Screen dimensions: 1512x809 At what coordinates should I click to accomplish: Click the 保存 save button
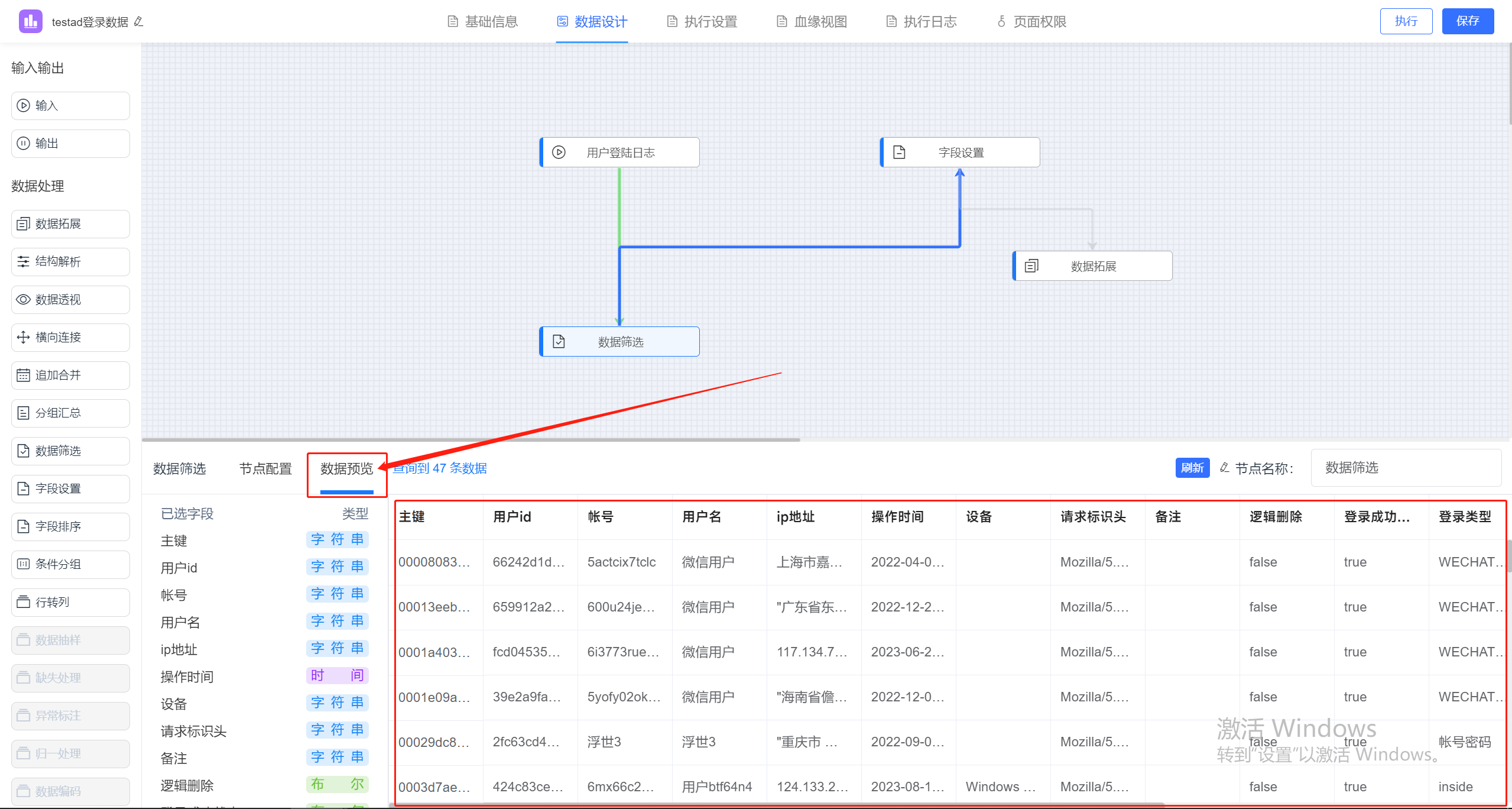click(1468, 21)
